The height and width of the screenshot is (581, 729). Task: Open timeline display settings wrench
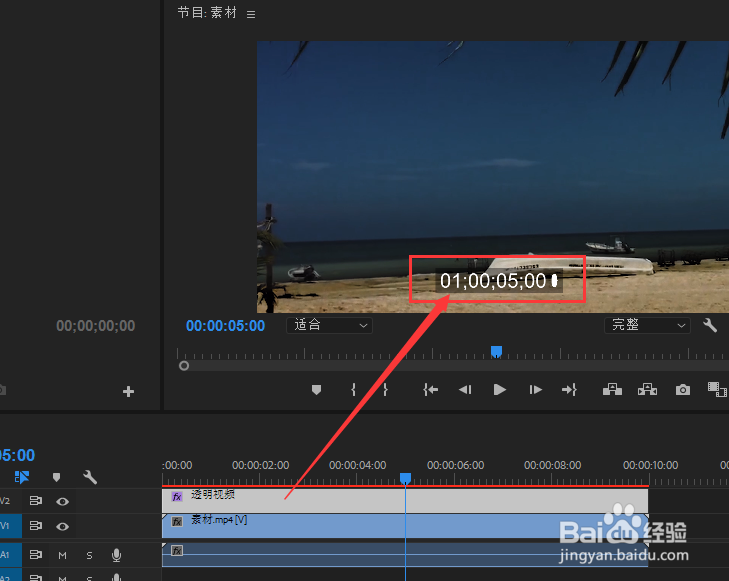pos(90,477)
